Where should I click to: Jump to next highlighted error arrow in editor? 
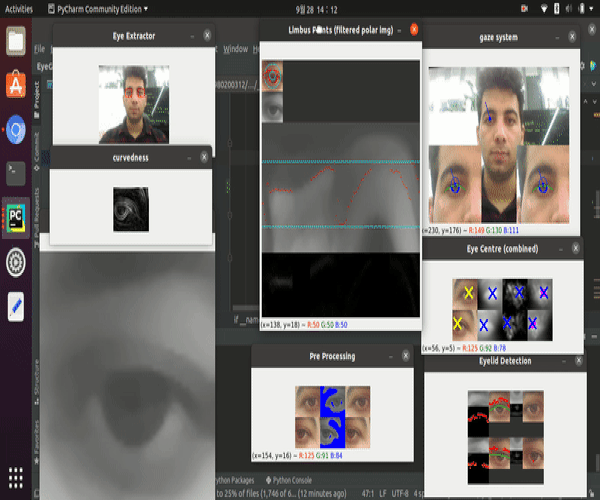pos(595,101)
